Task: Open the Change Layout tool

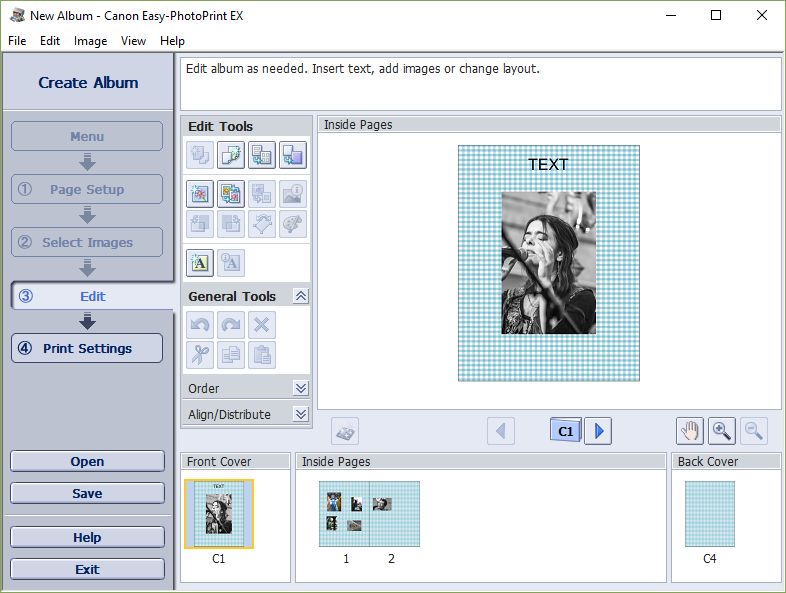Action: click(262, 154)
